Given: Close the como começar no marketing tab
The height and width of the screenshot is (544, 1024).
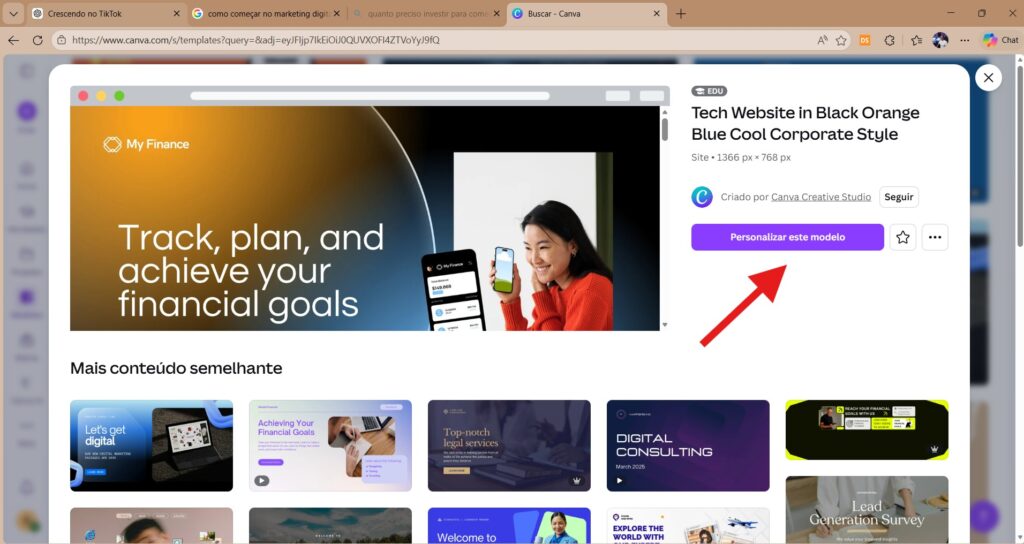Looking at the screenshot, I should click(x=336, y=13).
